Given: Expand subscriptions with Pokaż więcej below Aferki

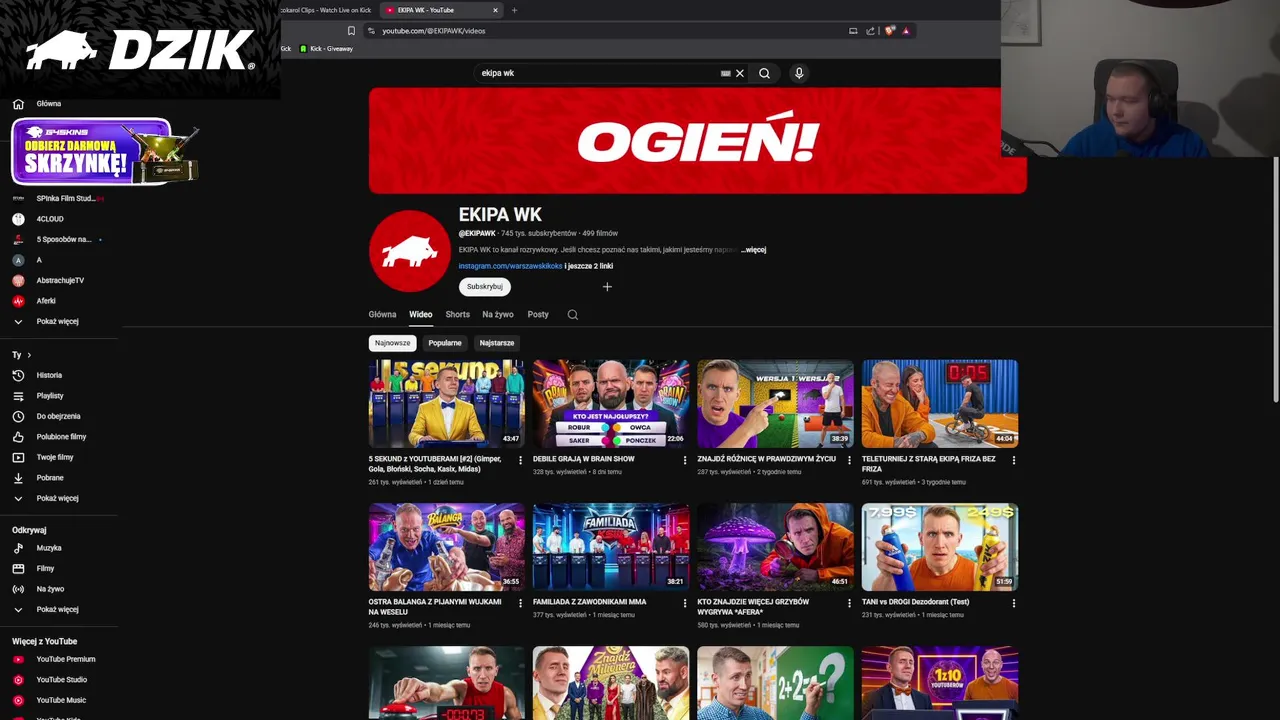Looking at the screenshot, I should click(57, 321).
